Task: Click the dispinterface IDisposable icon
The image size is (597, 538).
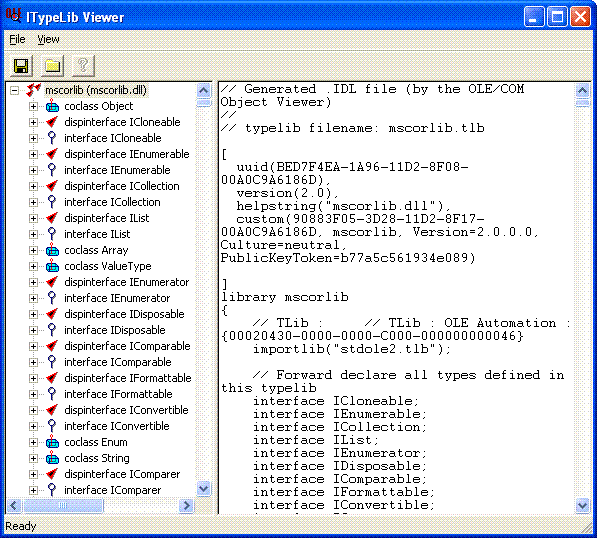Action: coord(52,314)
